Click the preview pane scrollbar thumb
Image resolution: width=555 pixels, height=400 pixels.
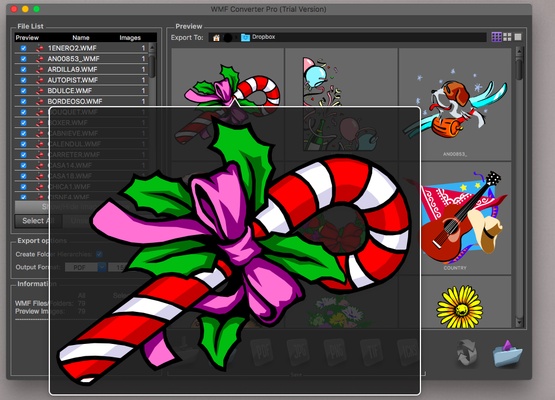tap(519, 70)
